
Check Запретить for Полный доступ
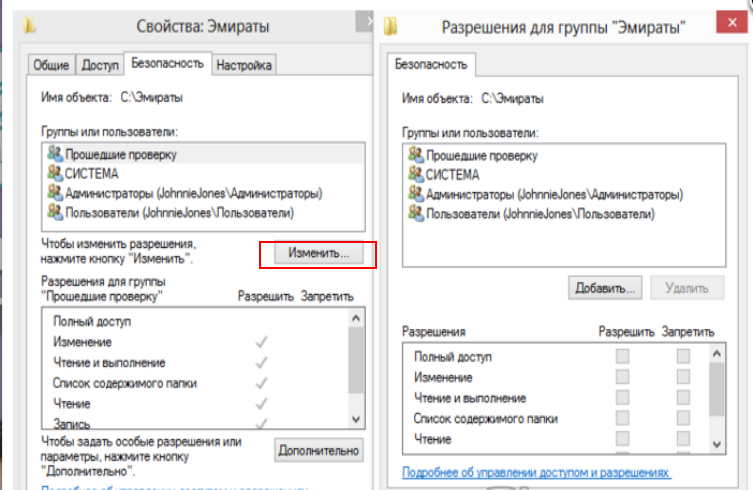pyautogui.click(x=683, y=356)
